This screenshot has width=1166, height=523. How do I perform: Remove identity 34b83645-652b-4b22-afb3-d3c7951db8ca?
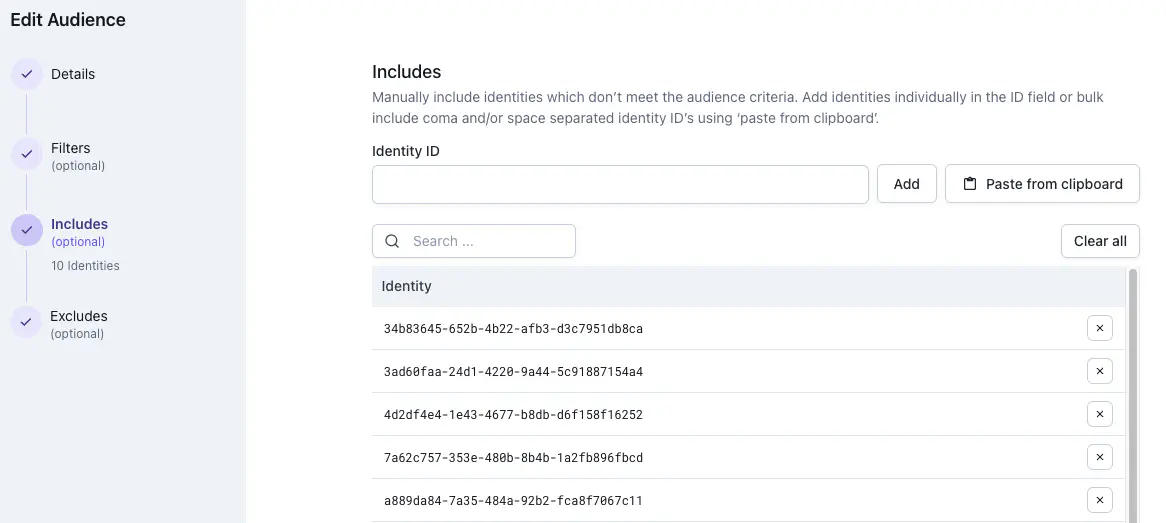pos(1100,328)
